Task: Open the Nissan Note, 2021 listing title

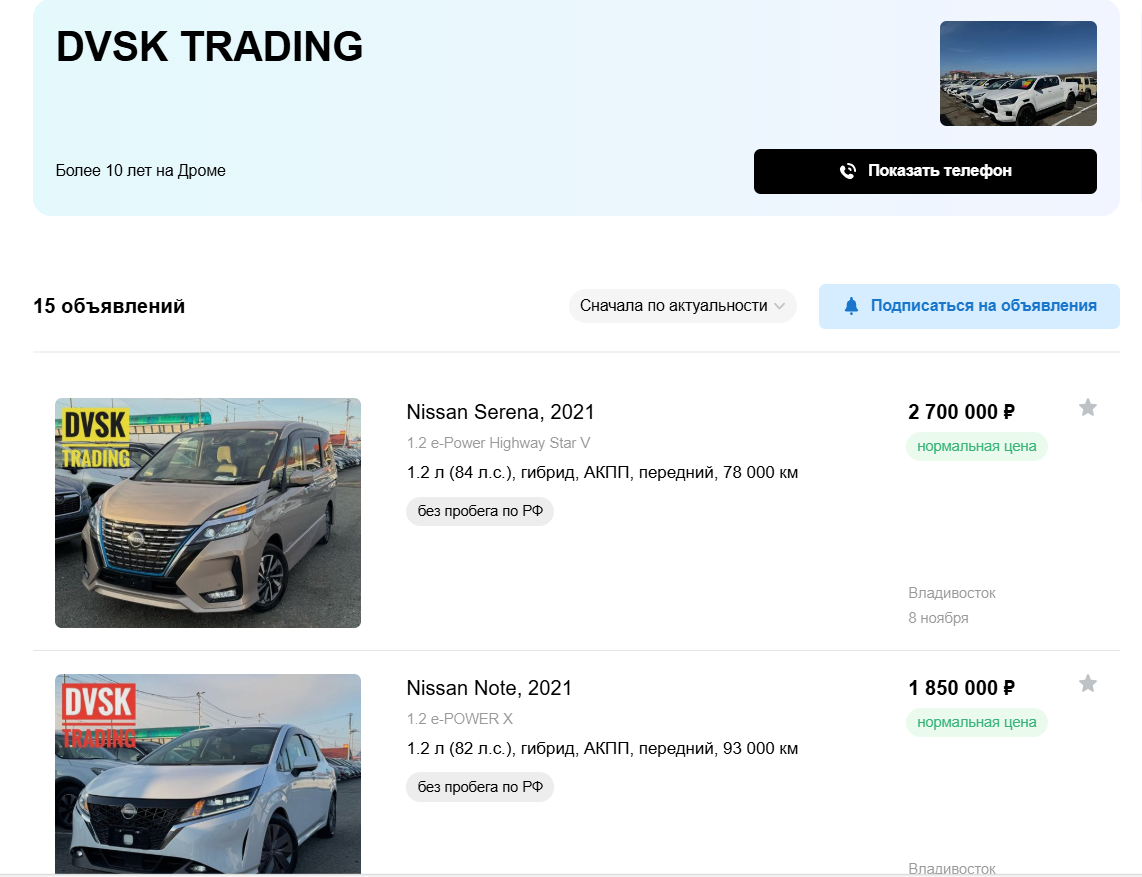Action: click(x=489, y=688)
